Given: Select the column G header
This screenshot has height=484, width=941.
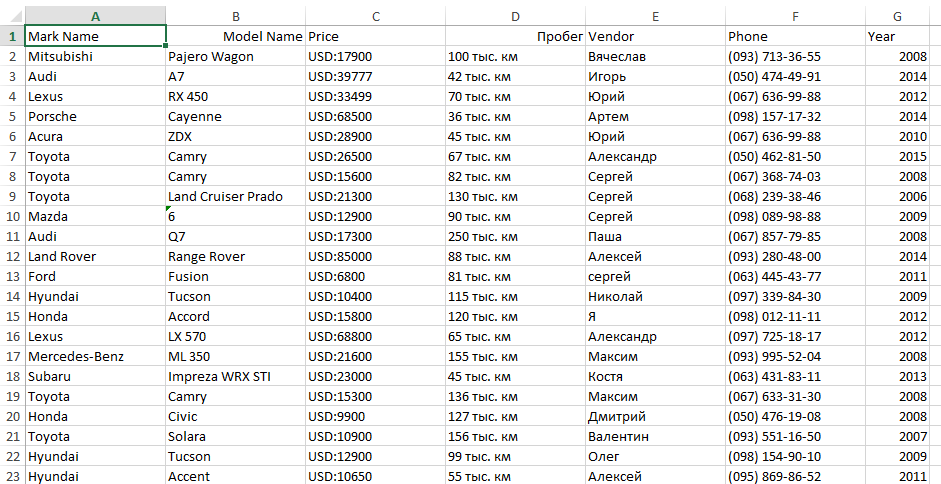Looking at the screenshot, I should tap(897, 16).
